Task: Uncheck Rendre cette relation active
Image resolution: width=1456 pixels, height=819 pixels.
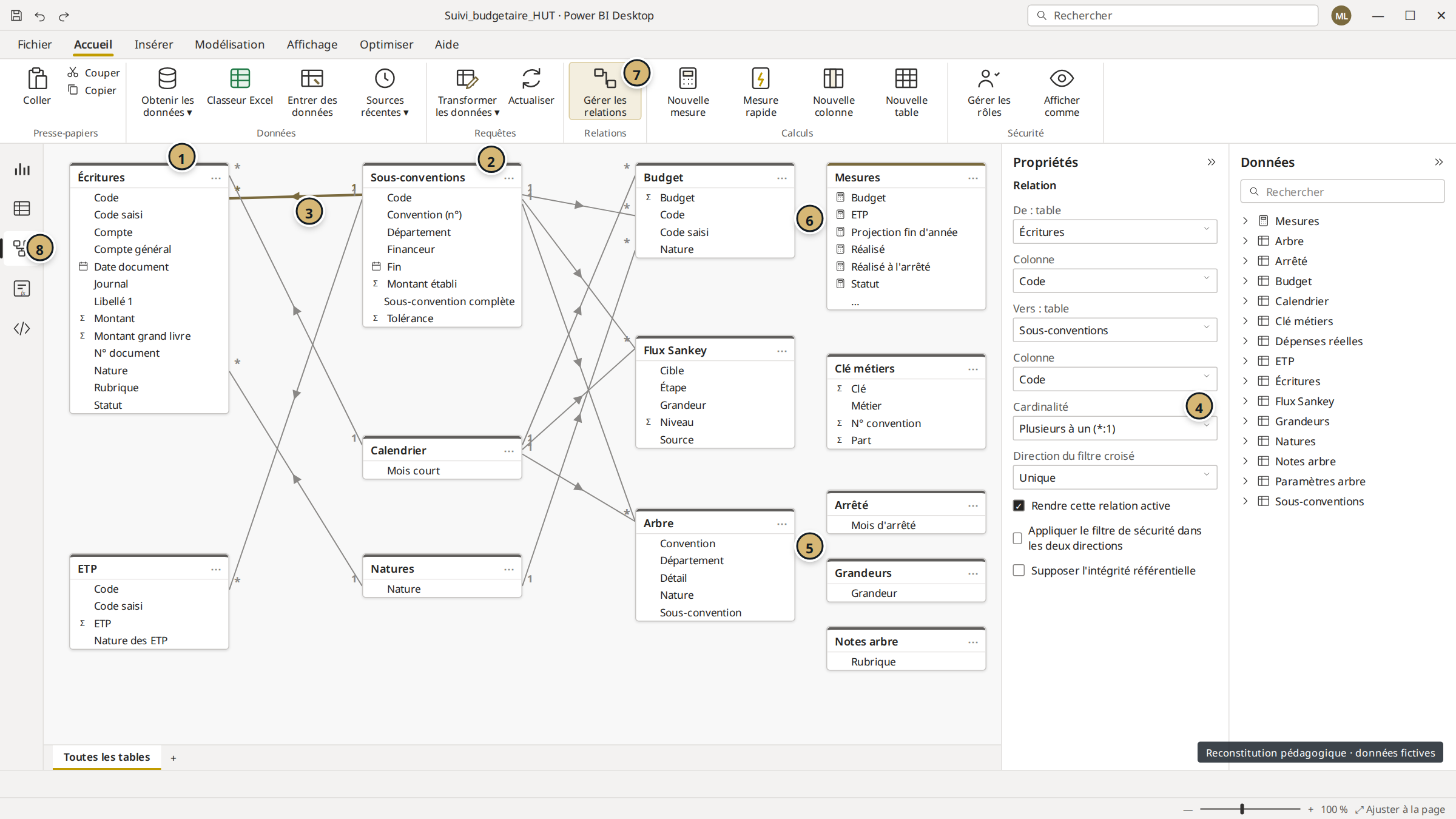Action: (x=1019, y=505)
